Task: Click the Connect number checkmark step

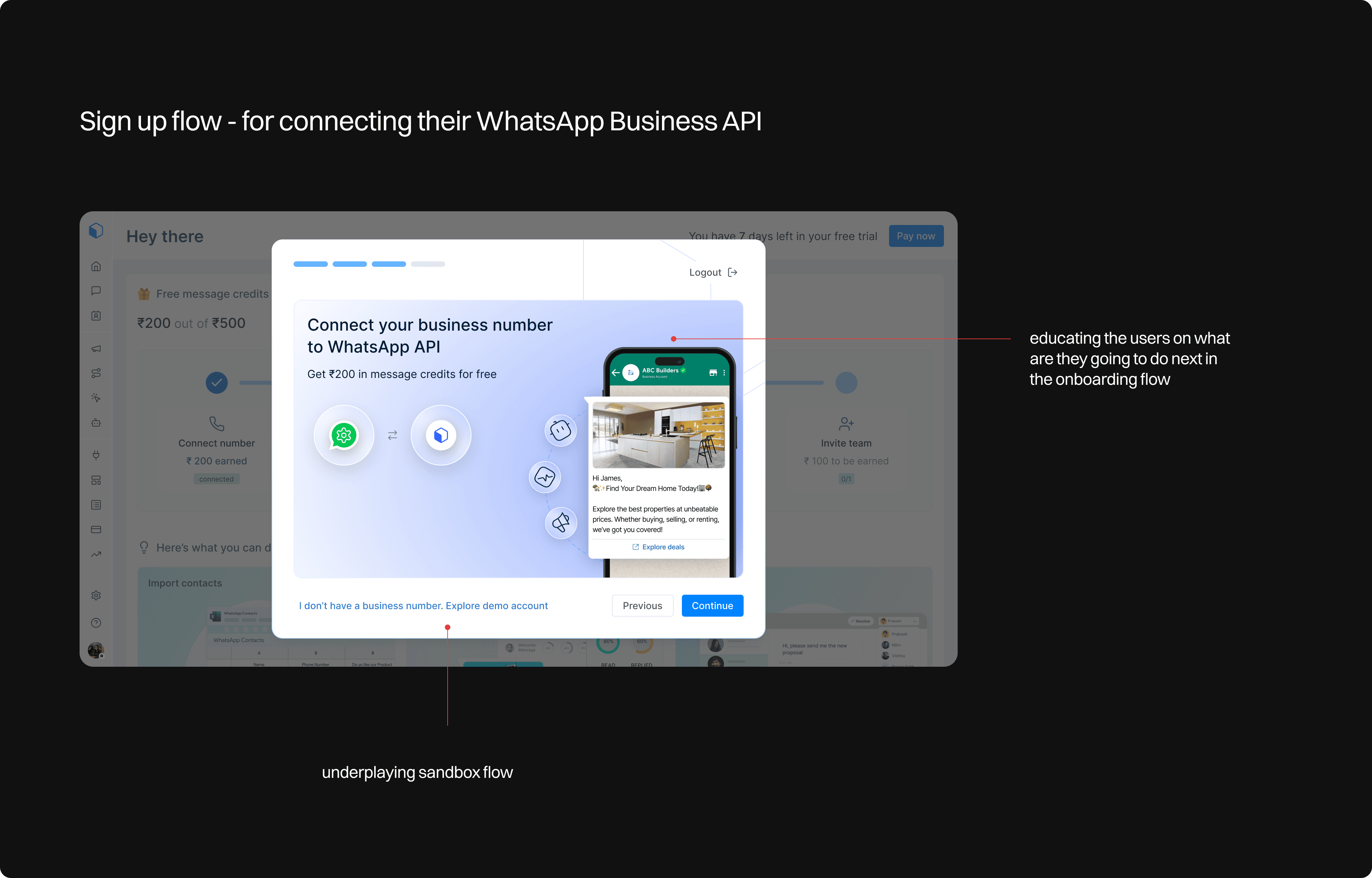Action: click(x=216, y=382)
